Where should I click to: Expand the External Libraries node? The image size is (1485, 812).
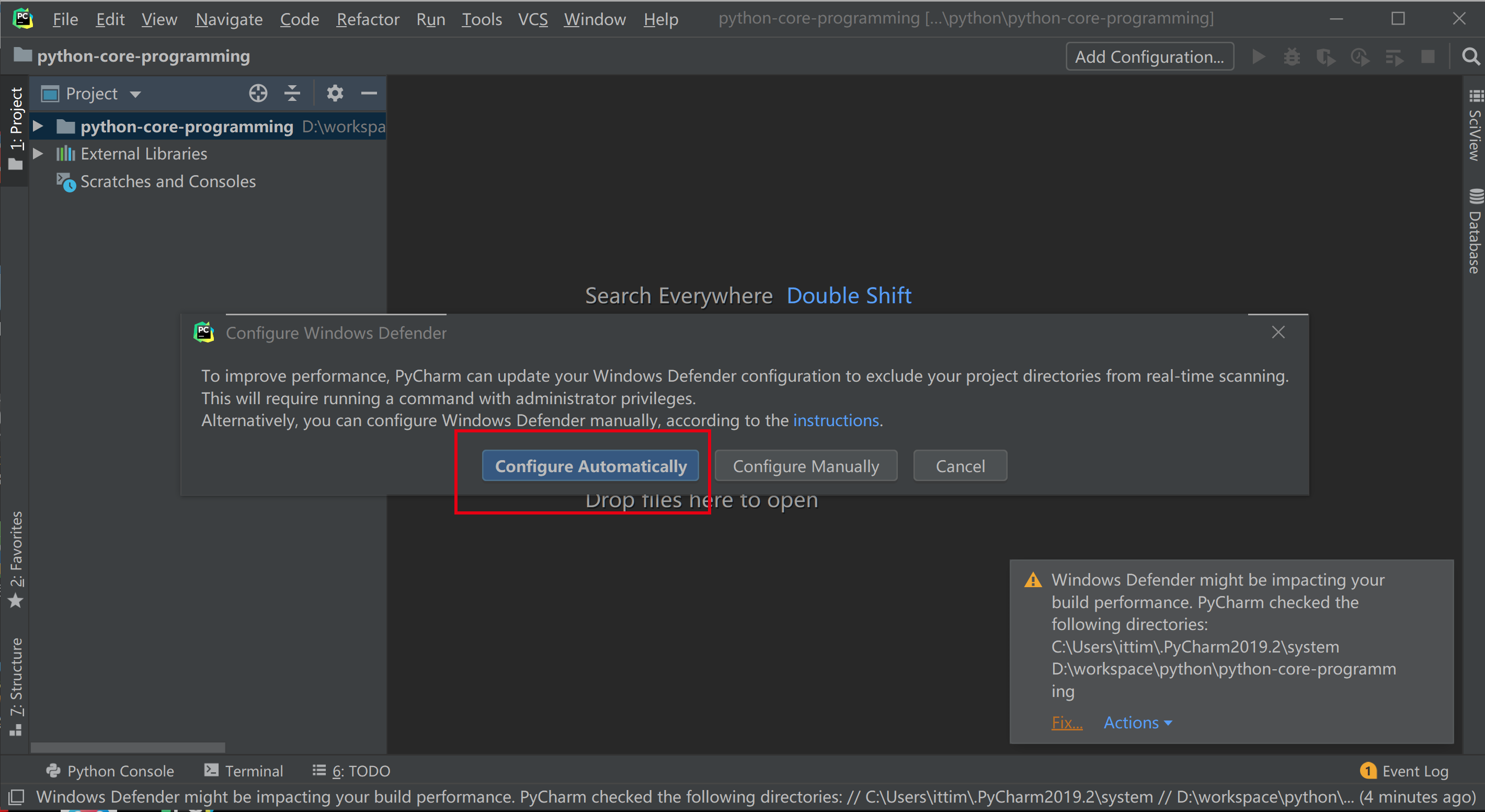[38, 153]
